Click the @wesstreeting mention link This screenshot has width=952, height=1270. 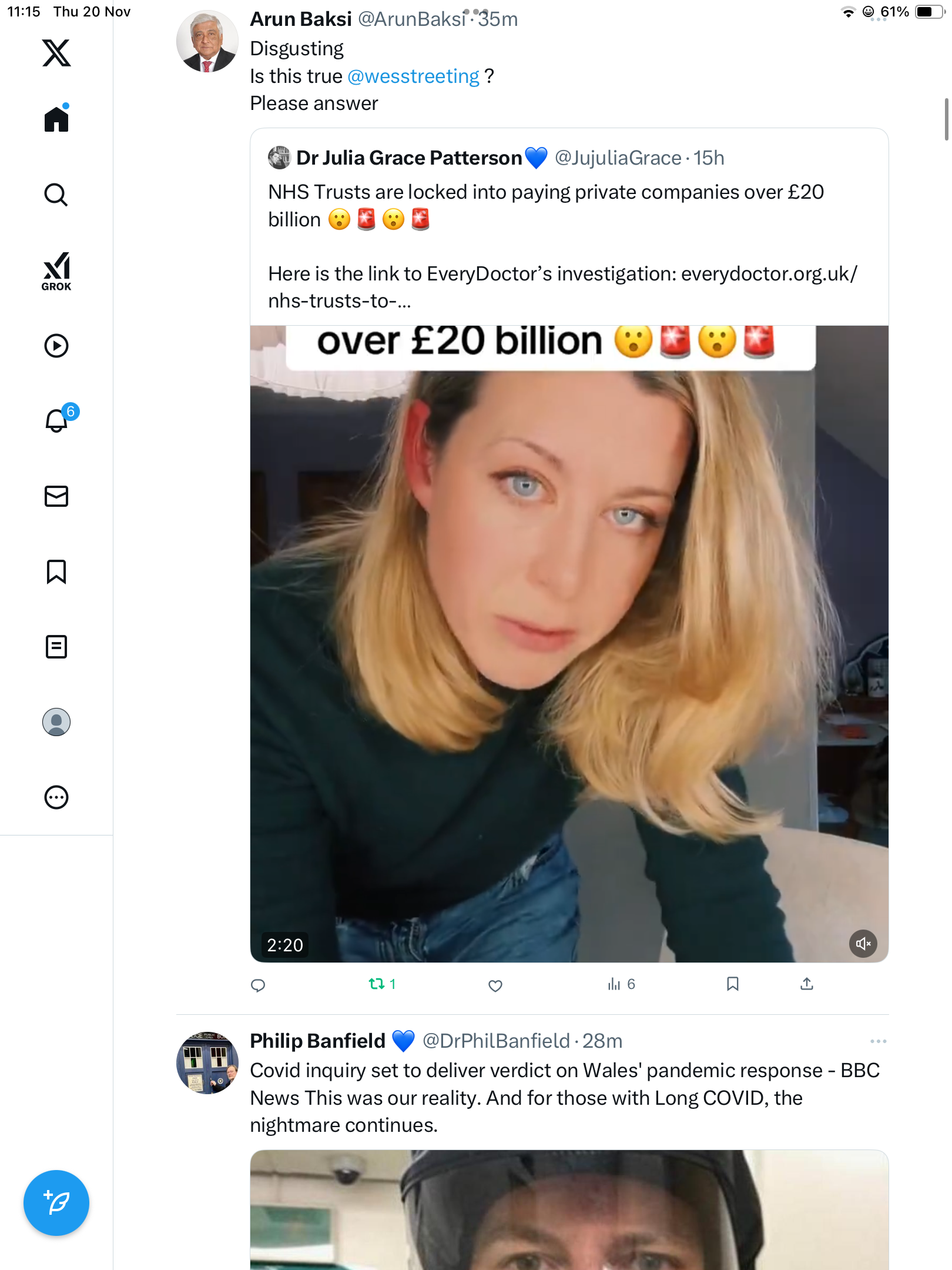coord(413,76)
